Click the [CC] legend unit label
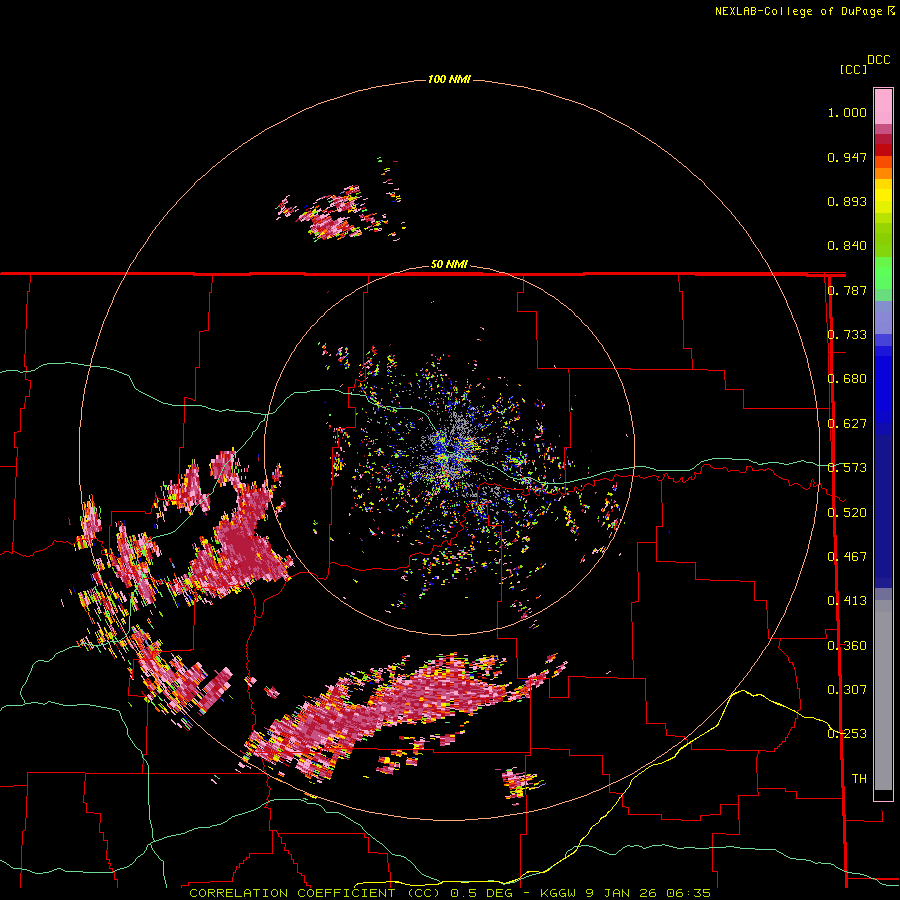 (x=853, y=69)
